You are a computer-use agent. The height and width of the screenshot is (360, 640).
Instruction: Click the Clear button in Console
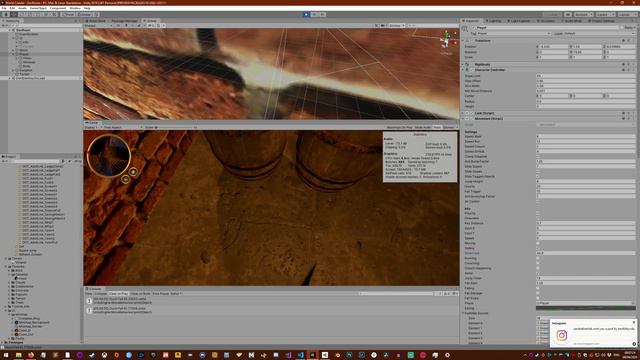click(x=89, y=293)
